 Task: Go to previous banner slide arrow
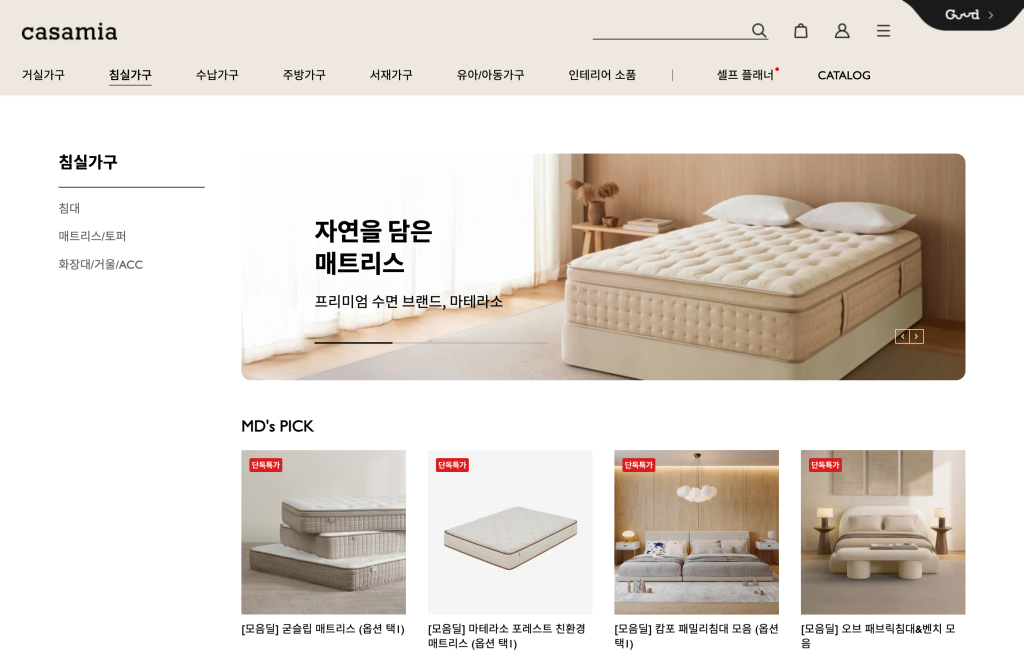click(x=902, y=336)
